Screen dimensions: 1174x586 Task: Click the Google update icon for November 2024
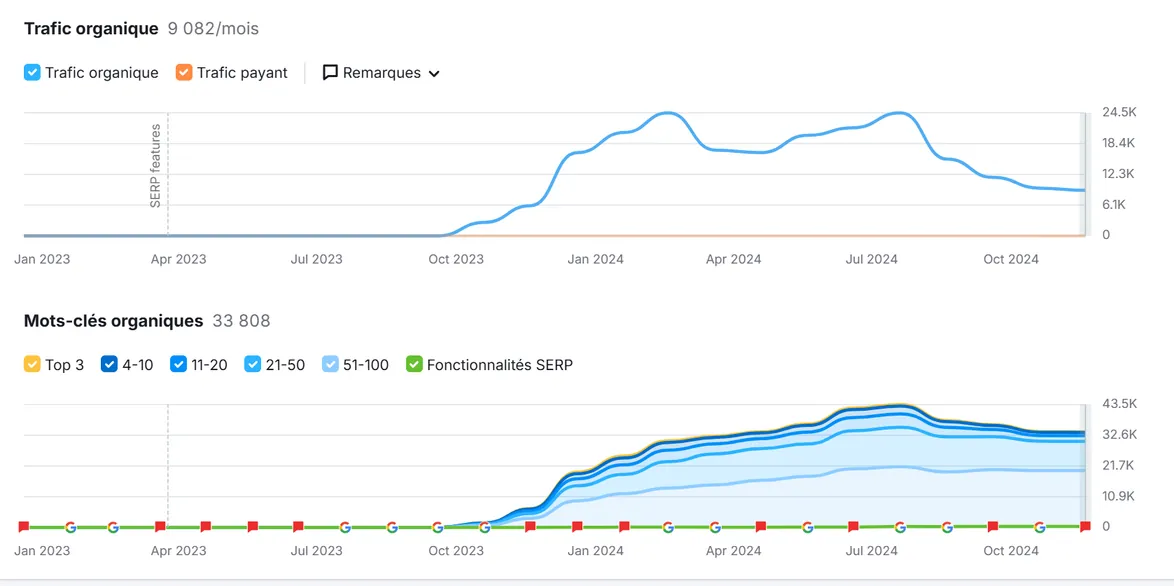pos(1039,527)
